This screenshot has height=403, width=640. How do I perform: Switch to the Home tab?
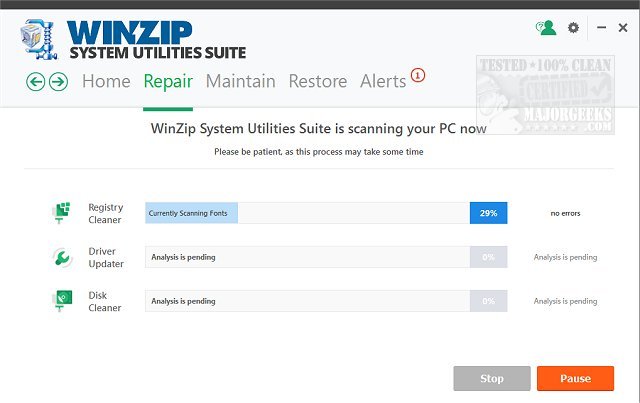pyautogui.click(x=106, y=82)
